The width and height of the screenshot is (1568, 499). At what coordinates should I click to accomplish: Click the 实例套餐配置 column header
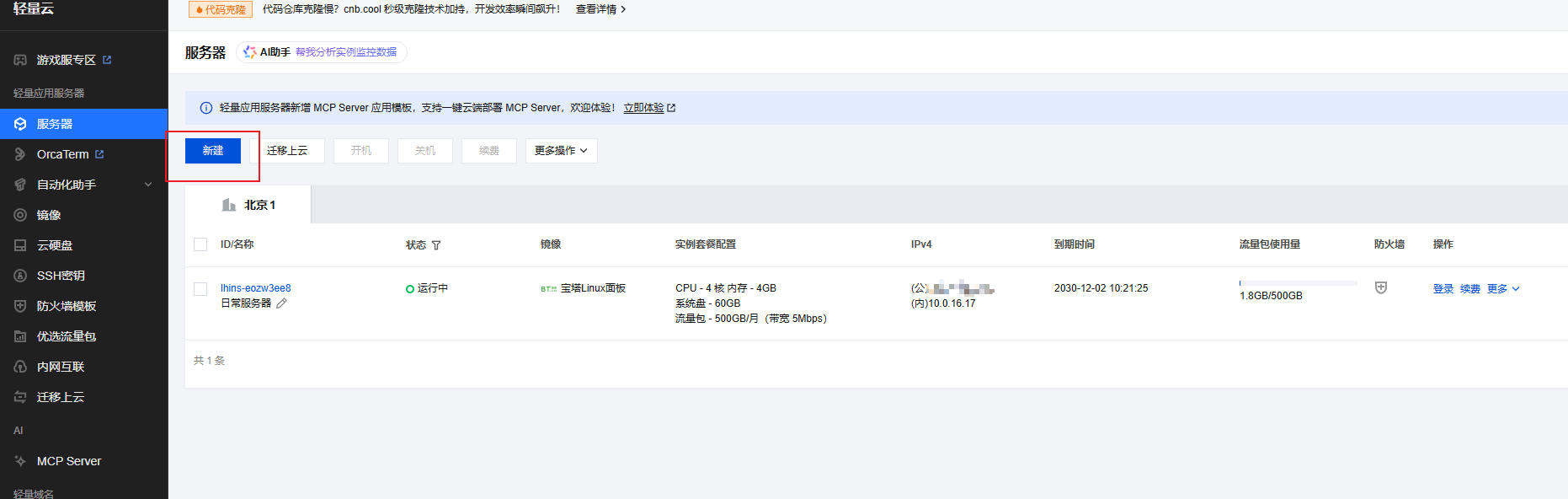(706, 244)
